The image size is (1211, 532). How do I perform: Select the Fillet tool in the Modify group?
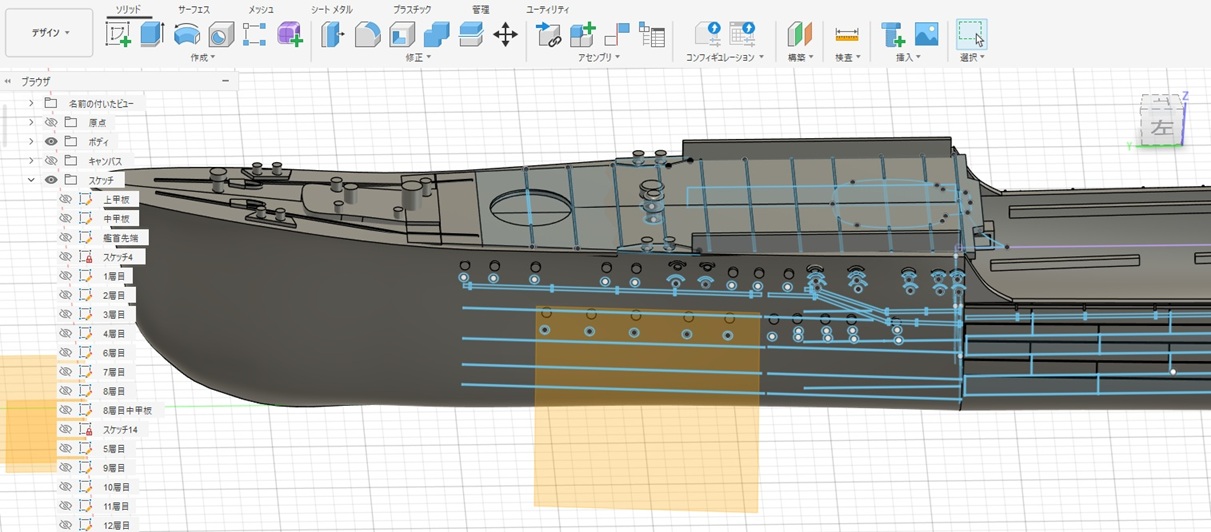click(367, 35)
